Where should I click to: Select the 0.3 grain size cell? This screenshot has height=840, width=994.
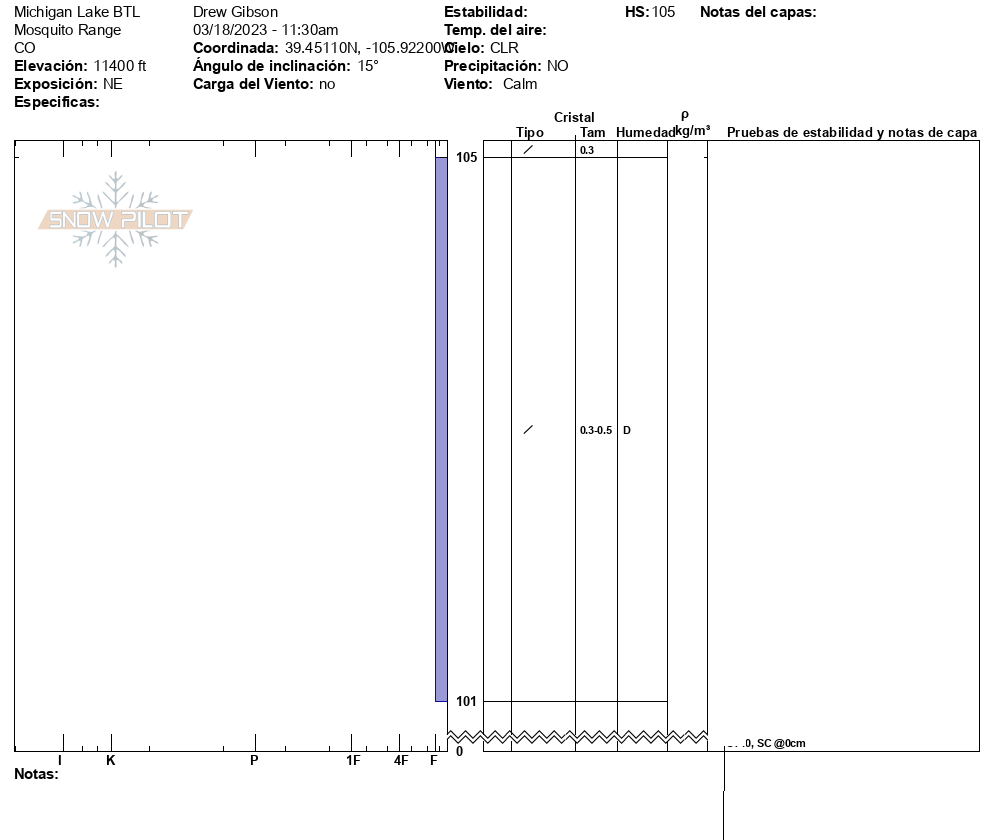[587, 150]
